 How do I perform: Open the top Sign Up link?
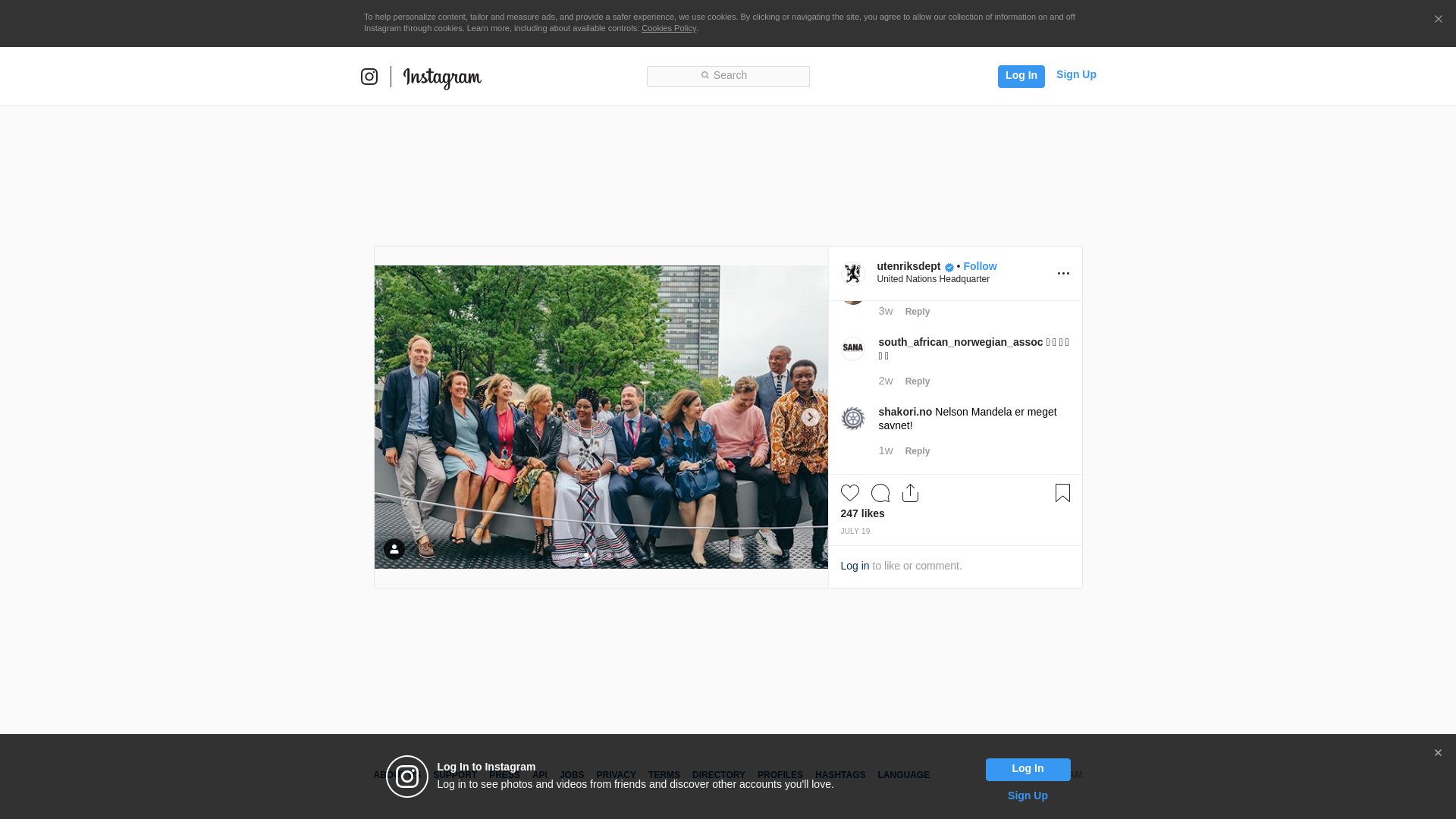coord(1076,74)
